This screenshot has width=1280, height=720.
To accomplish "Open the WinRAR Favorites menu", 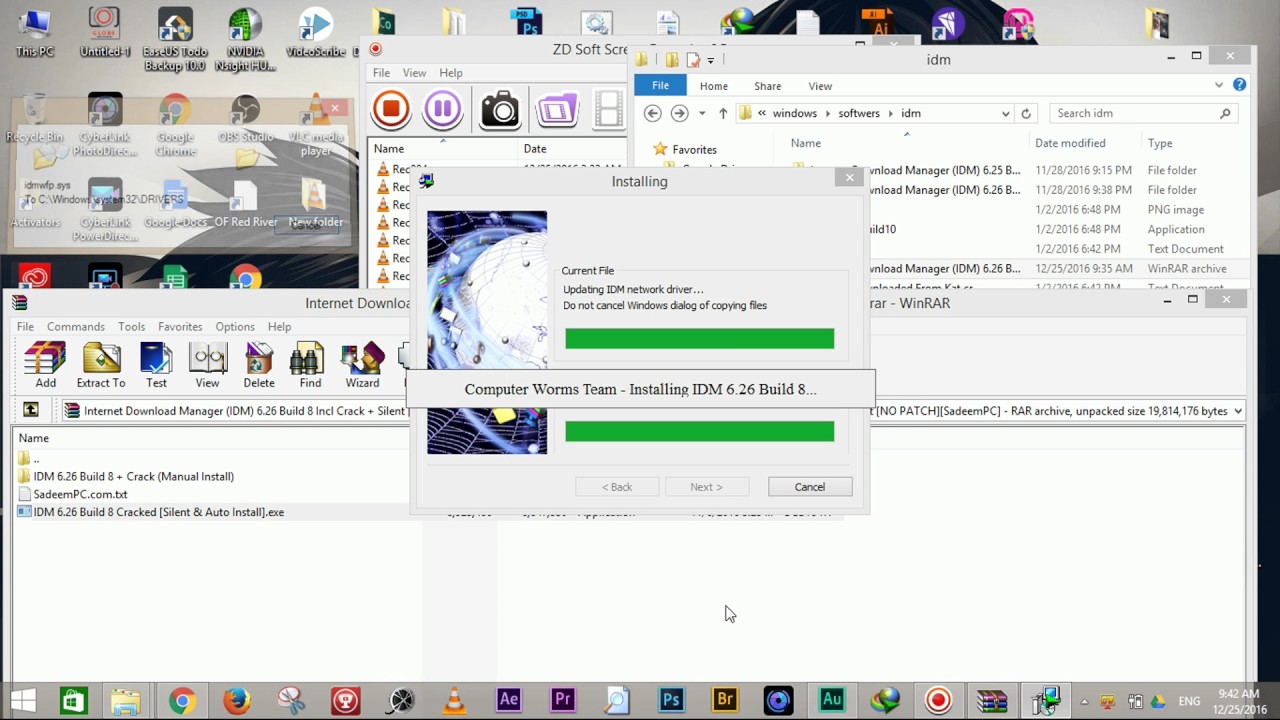I will (x=180, y=326).
